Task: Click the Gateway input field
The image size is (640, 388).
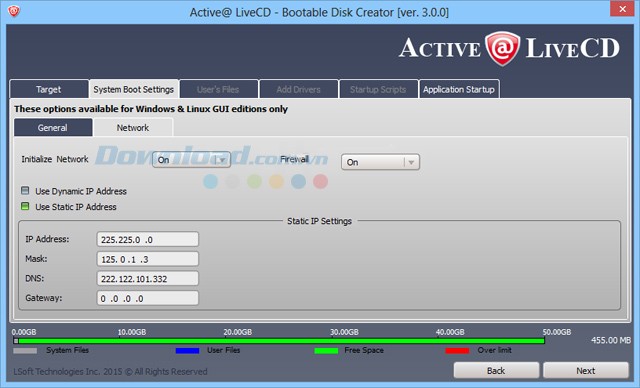Action: coord(148,298)
